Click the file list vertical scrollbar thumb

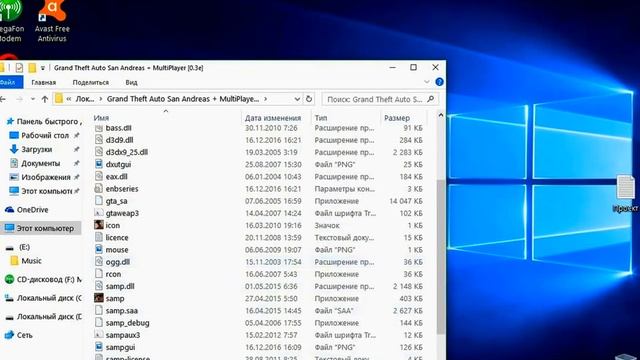pos(441,257)
